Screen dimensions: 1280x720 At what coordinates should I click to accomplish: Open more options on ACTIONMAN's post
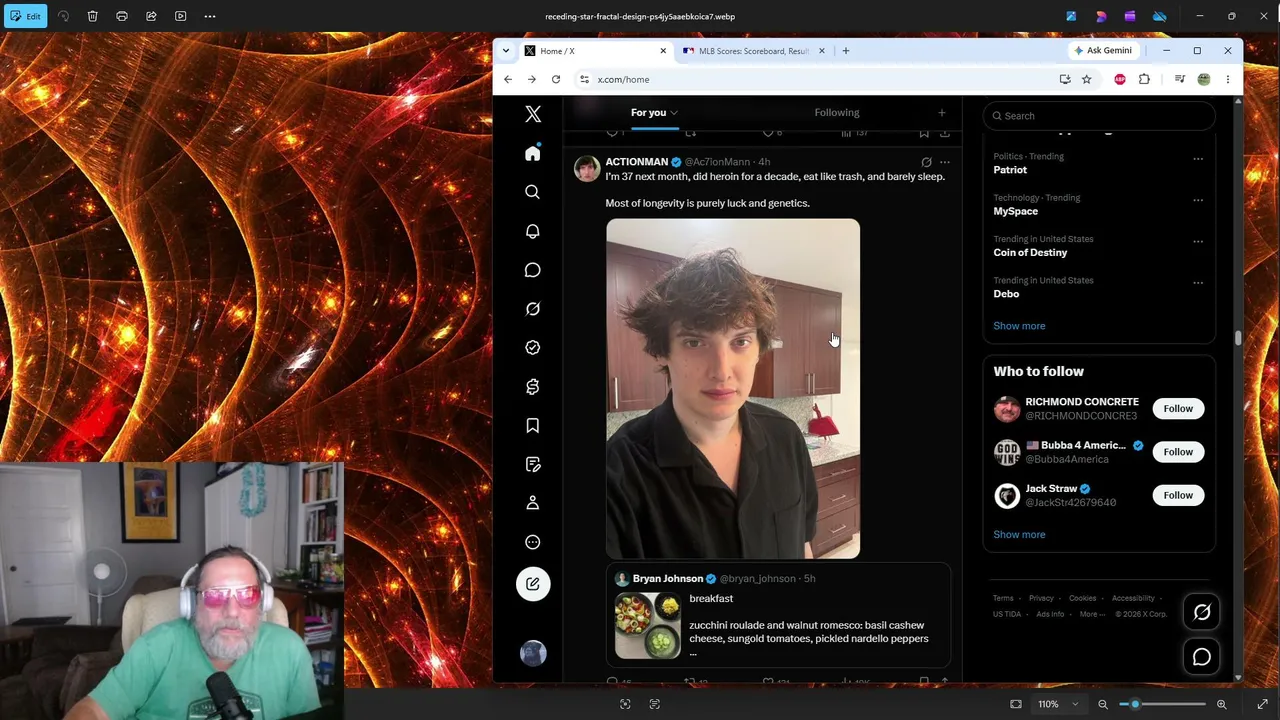pyautogui.click(x=945, y=162)
